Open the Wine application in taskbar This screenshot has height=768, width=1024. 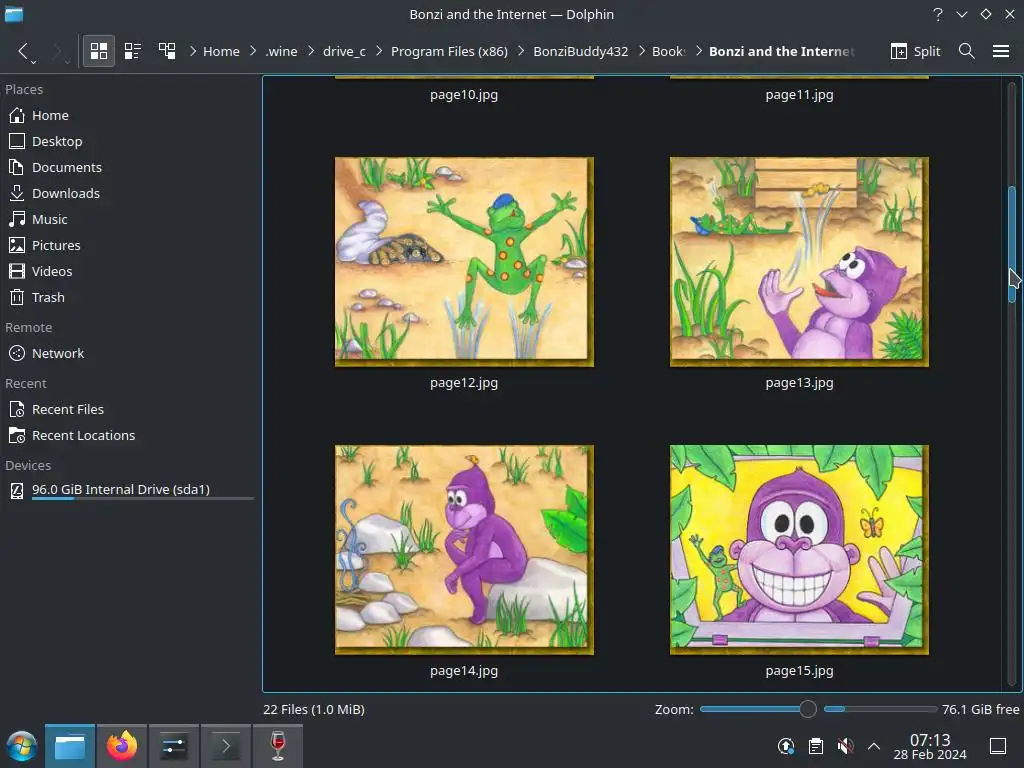(278, 746)
